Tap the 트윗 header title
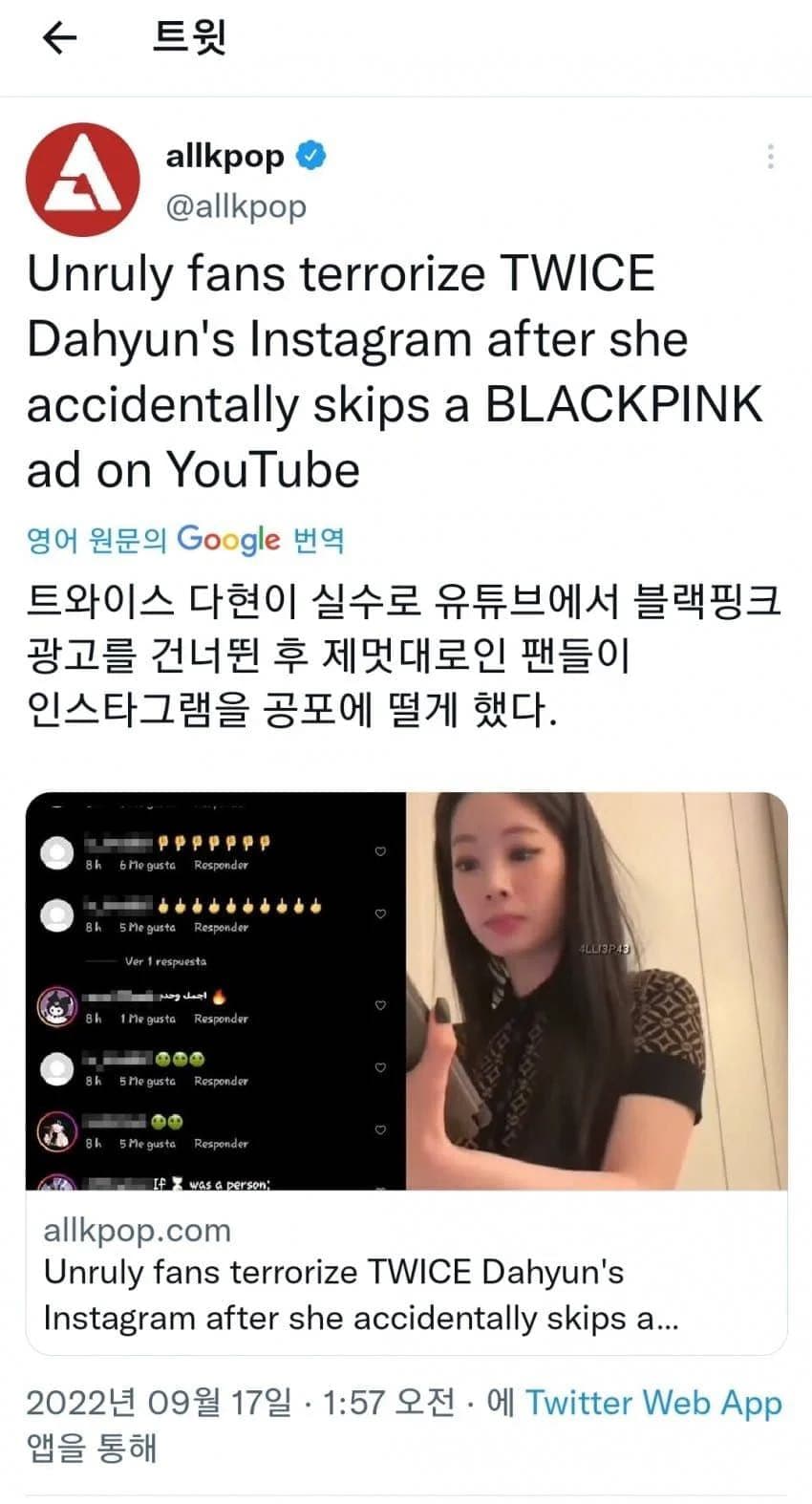 click(x=189, y=38)
